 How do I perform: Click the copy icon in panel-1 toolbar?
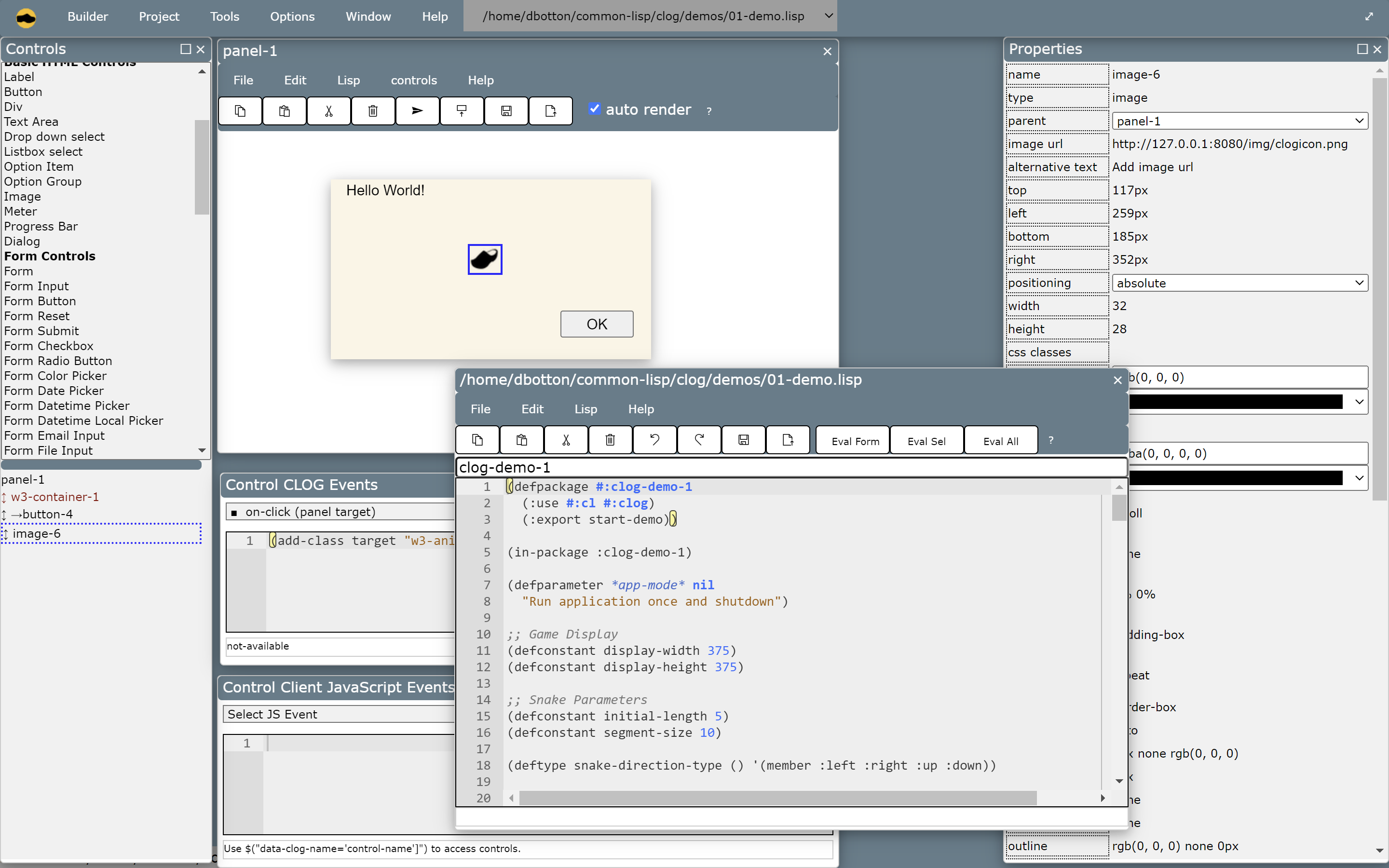[x=240, y=111]
